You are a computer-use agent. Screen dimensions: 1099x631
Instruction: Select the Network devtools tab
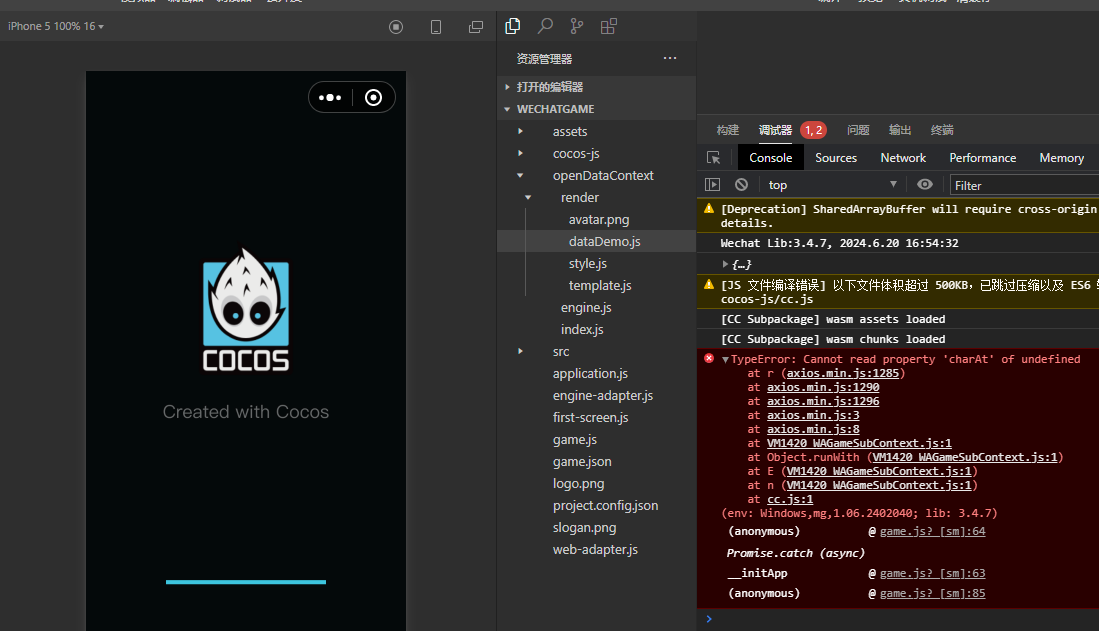903,158
